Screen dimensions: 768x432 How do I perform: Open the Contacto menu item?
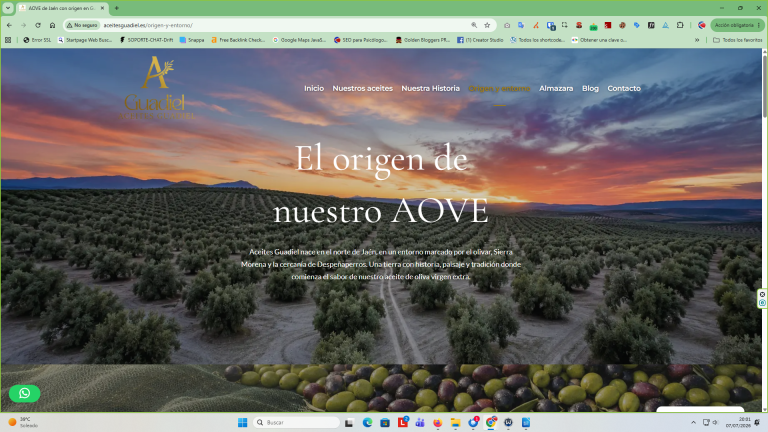[x=624, y=88]
